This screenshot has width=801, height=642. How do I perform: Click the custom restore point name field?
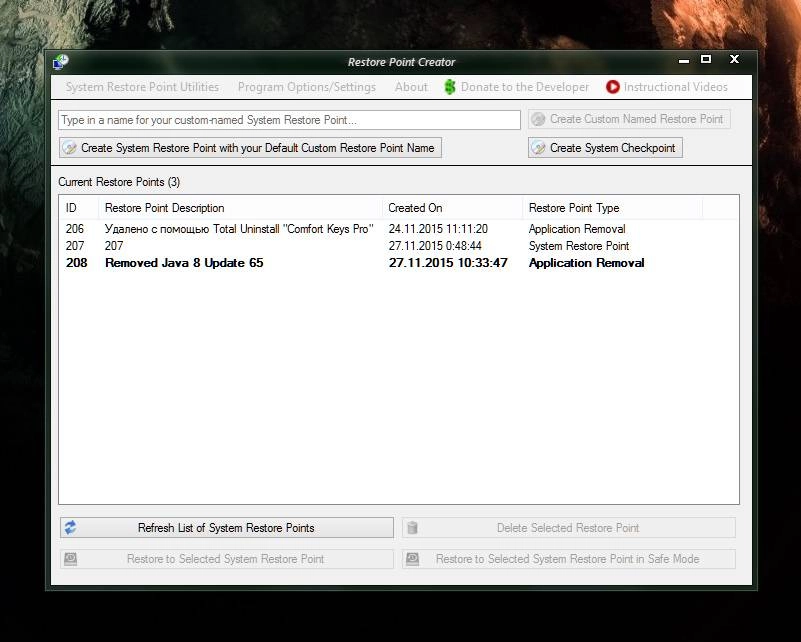point(289,120)
